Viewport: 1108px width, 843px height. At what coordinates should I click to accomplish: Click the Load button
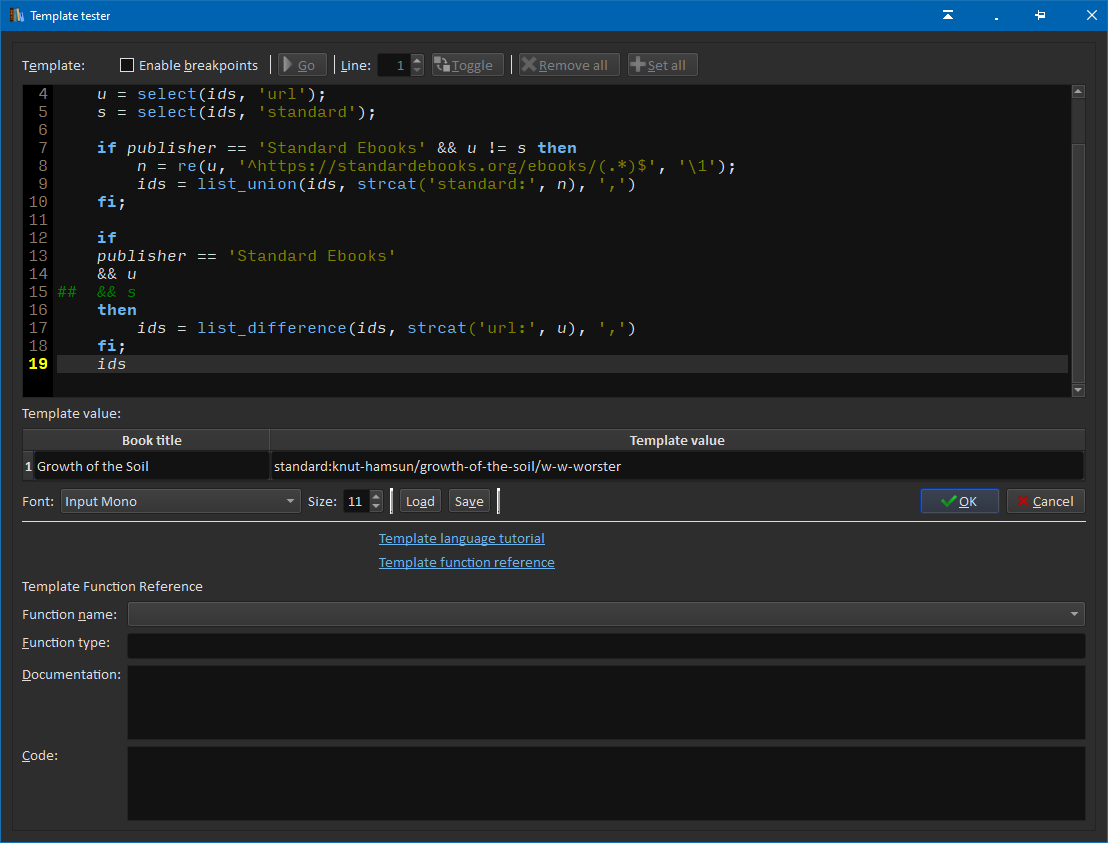(420, 501)
